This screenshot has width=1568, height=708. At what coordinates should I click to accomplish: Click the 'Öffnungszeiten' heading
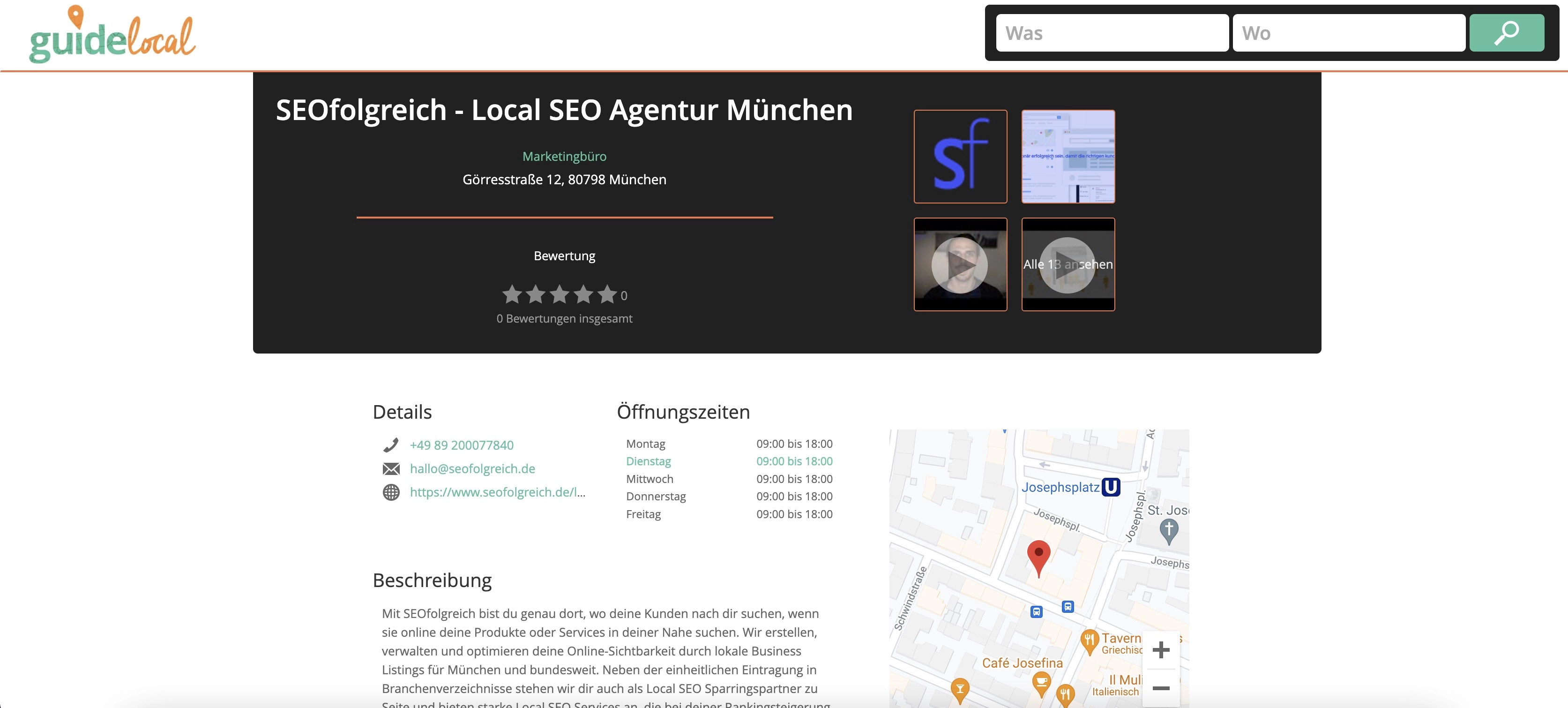pyautogui.click(x=683, y=412)
